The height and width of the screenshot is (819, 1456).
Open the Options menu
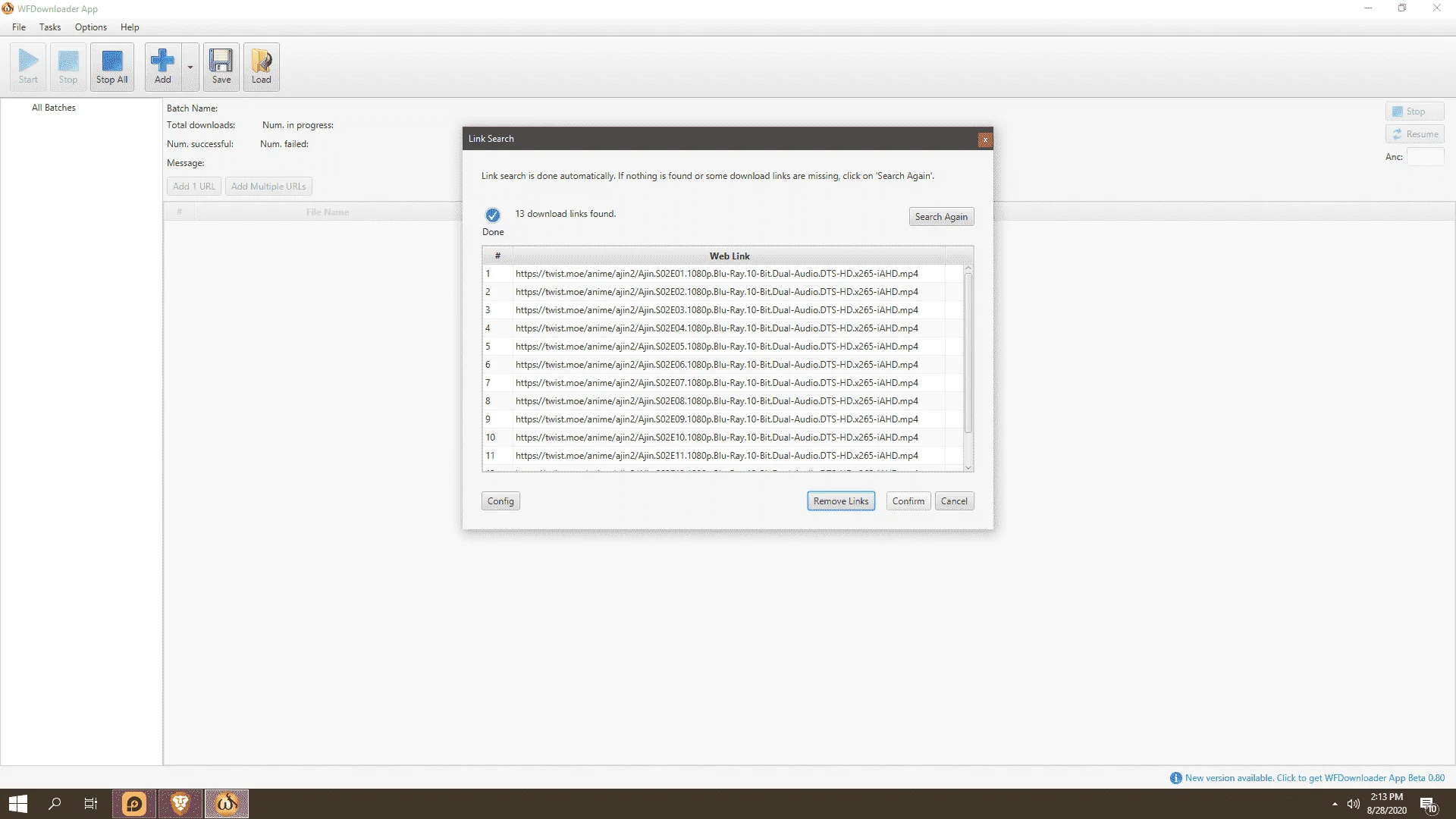[x=91, y=27]
